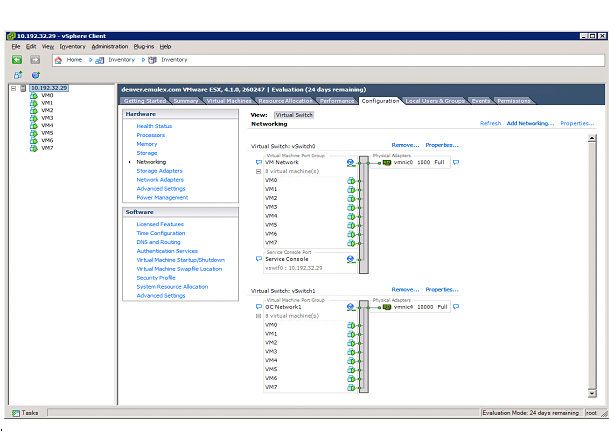Click VM4 connection icon in vSwitch0
609x447 pixels.
pos(351,216)
